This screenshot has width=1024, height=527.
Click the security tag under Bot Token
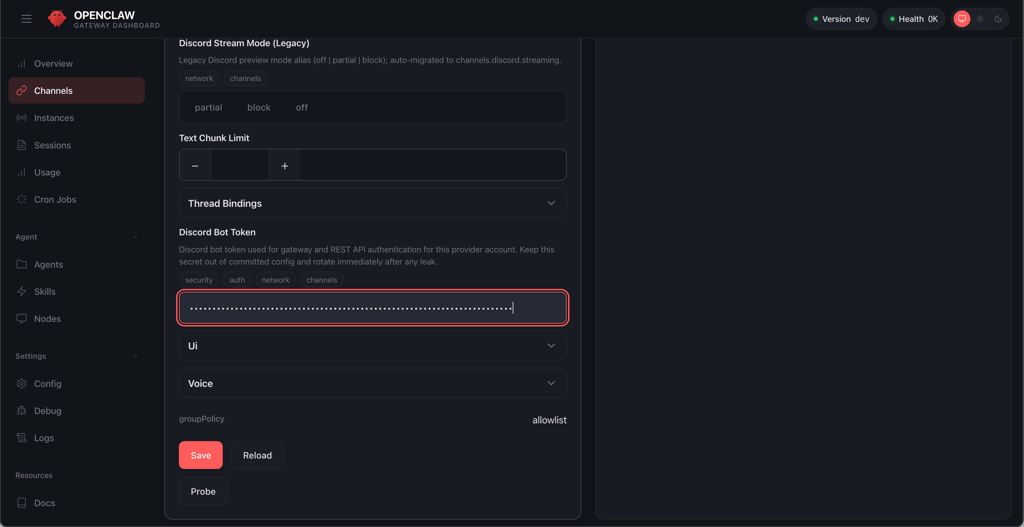click(x=199, y=279)
